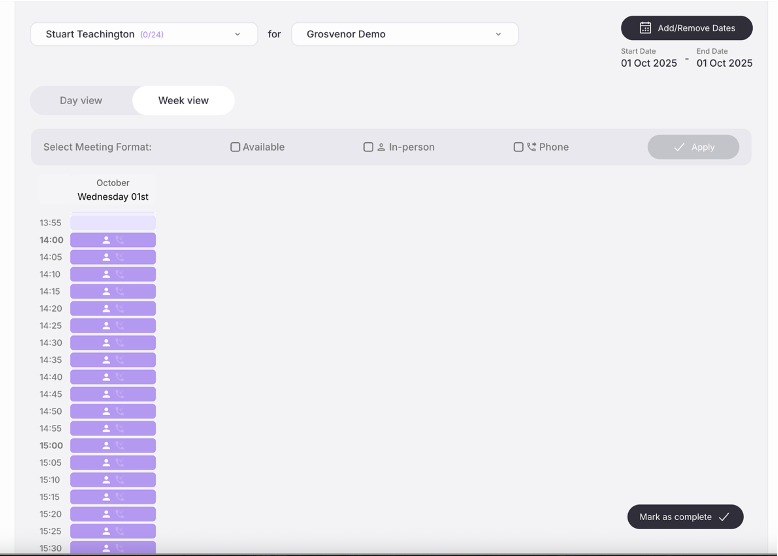The width and height of the screenshot is (778, 556).
Task: Click the phone icon in the 14:15 row
Action: [120, 291]
